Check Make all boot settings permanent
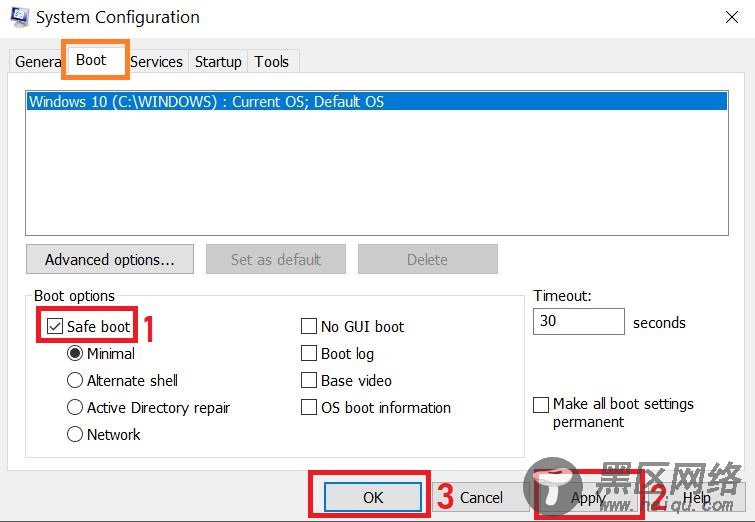The width and height of the screenshot is (755, 522). point(541,405)
